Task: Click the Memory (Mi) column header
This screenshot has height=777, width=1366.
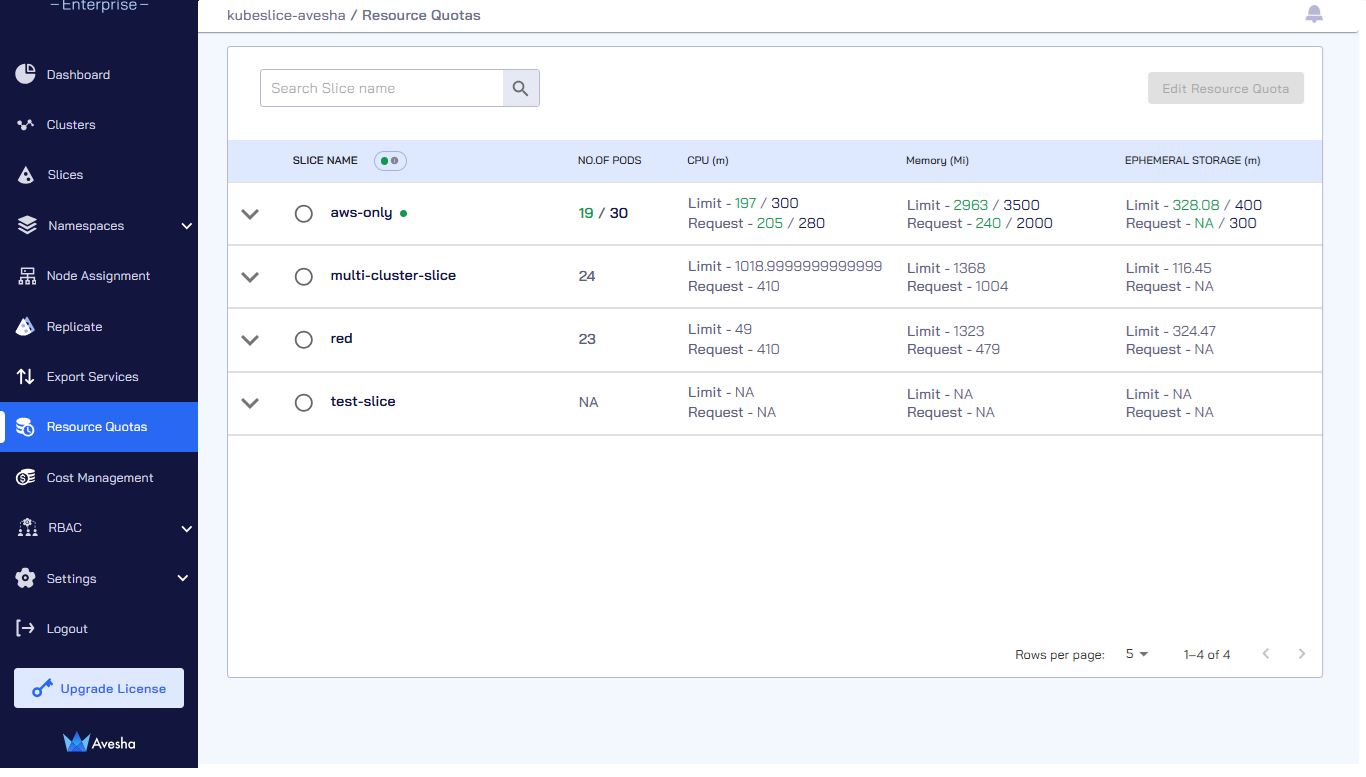Action: [937, 160]
